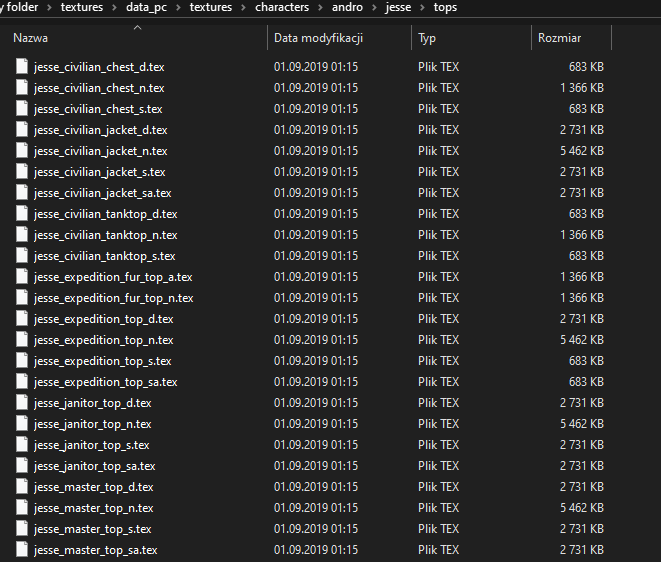Viewport: 661px width, 562px height.
Task: Select file name jesse_master_top_sa.tex
Action: (x=95, y=550)
